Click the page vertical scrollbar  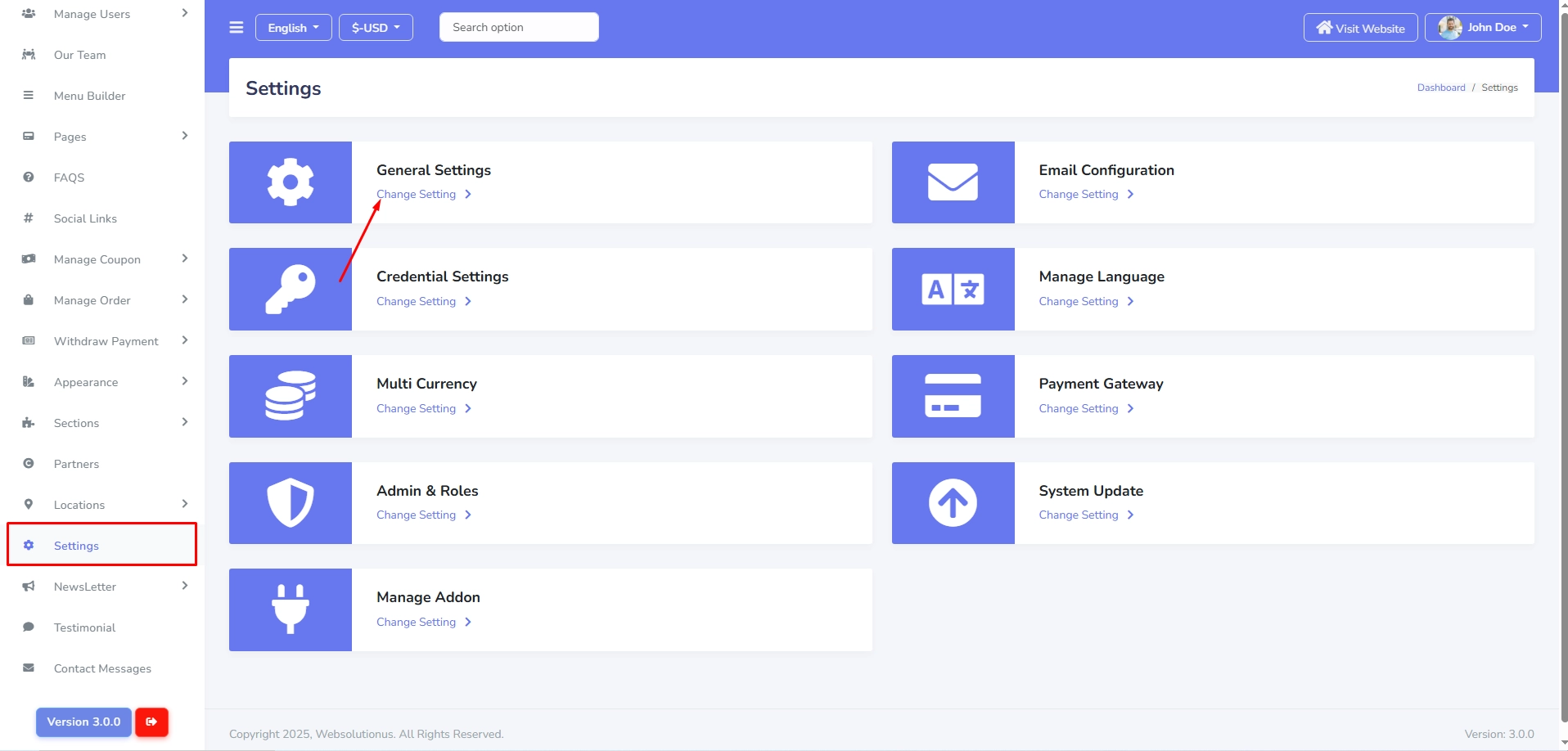click(x=1564, y=368)
